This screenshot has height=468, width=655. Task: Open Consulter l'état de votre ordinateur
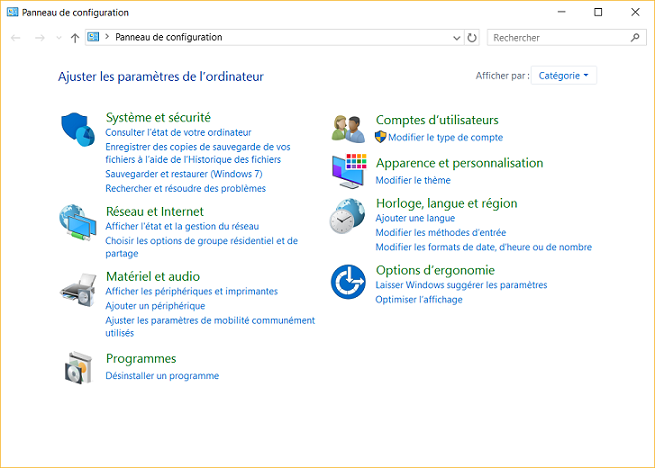coord(178,132)
